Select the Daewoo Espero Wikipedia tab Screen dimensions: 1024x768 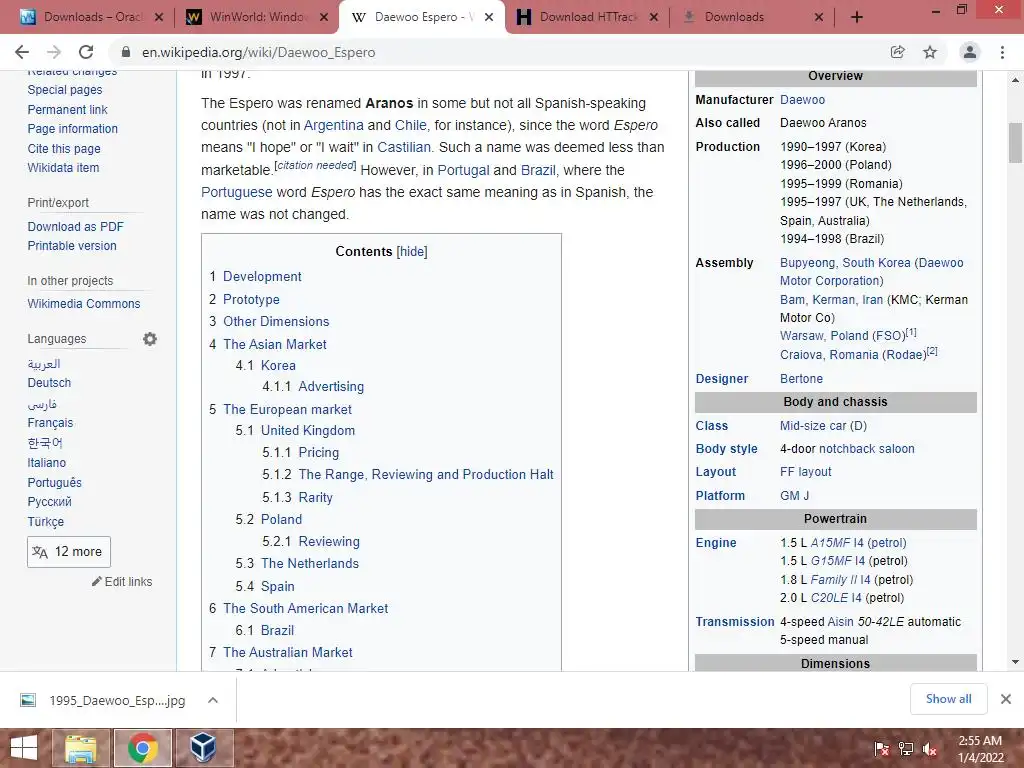pos(421,17)
